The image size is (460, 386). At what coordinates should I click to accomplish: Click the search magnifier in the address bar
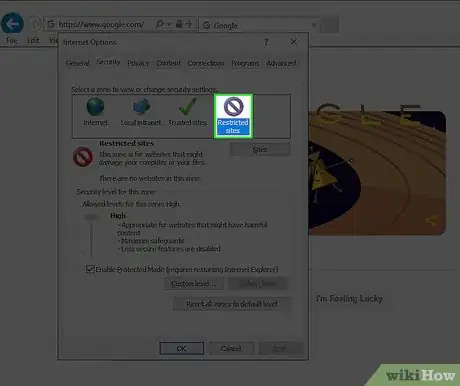point(160,24)
